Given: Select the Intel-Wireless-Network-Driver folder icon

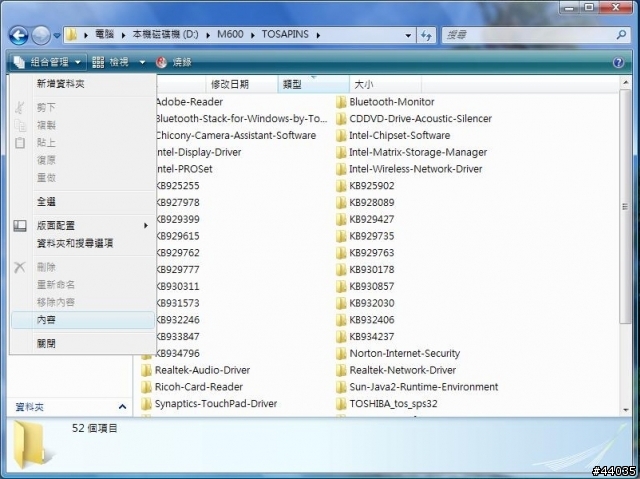Looking at the screenshot, I should [341, 169].
